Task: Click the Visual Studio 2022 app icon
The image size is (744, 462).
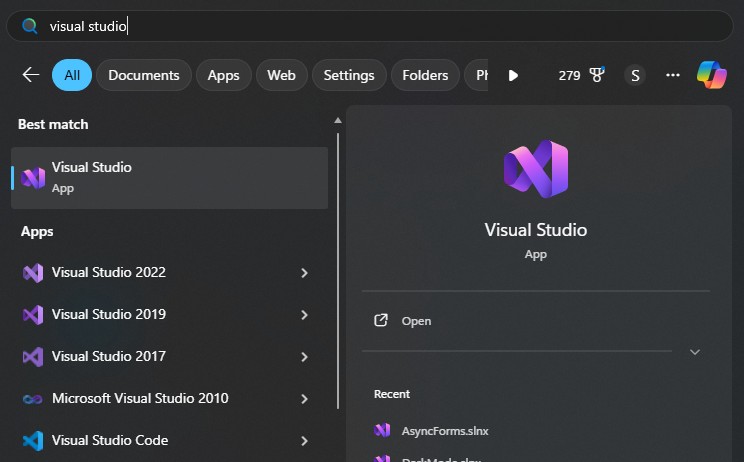Action: point(33,272)
